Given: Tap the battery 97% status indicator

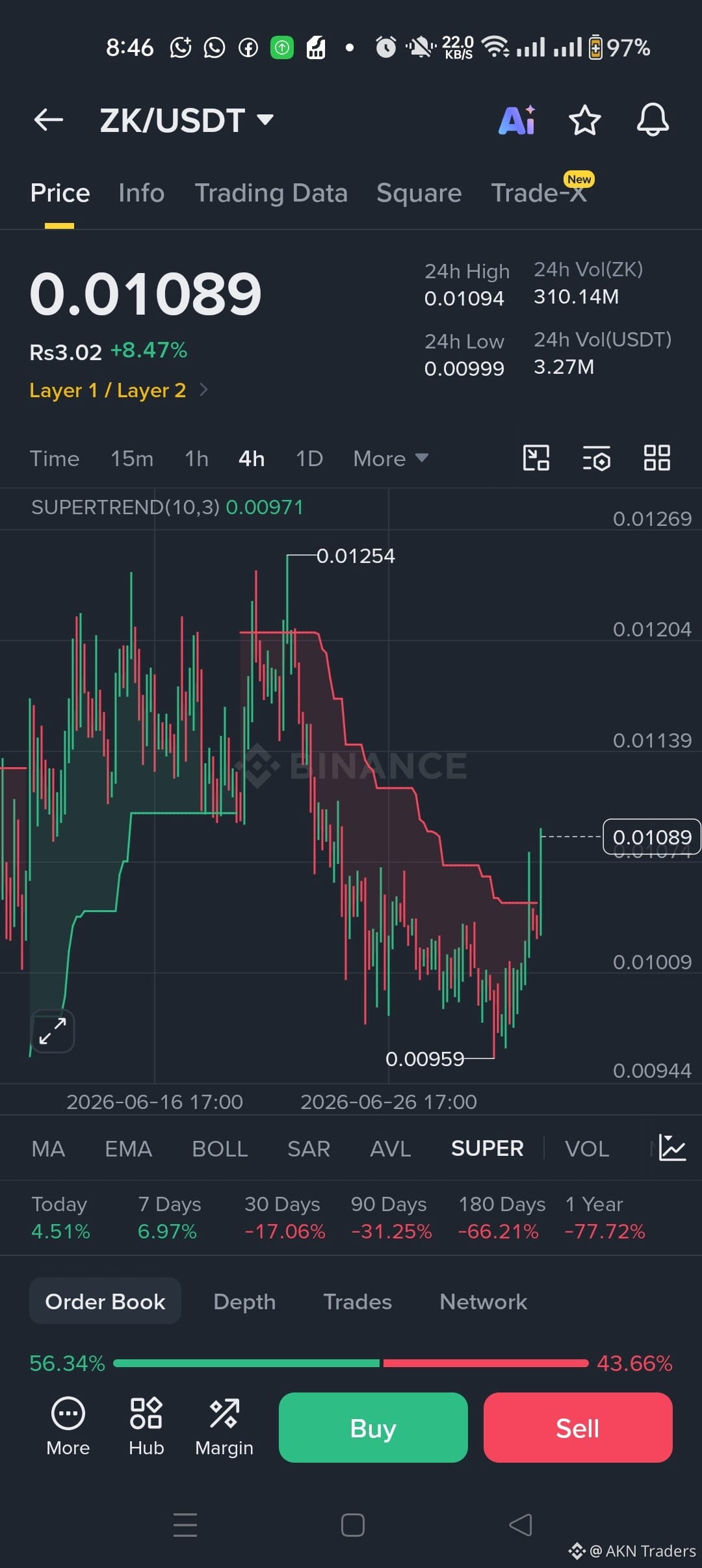Looking at the screenshot, I should pyautogui.click(x=619, y=47).
